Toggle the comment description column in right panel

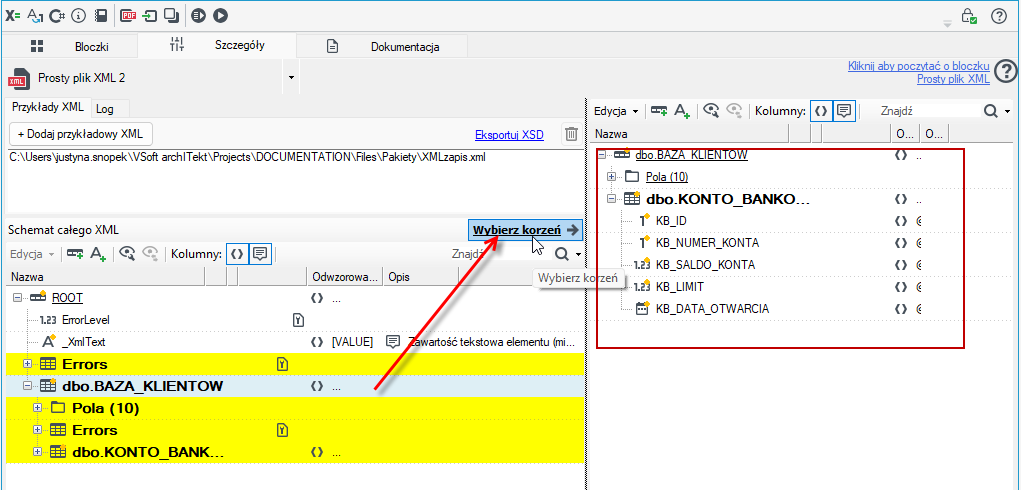844,111
